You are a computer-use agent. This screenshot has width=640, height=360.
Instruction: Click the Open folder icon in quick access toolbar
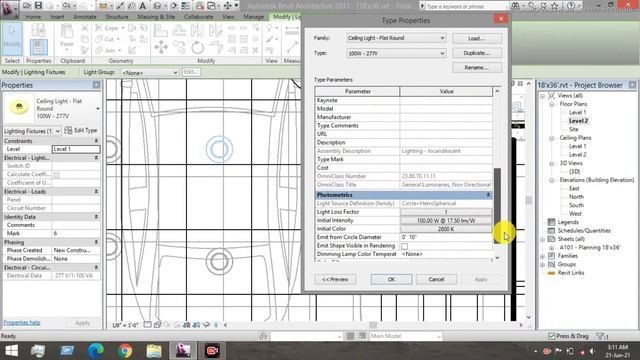coord(27,6)
